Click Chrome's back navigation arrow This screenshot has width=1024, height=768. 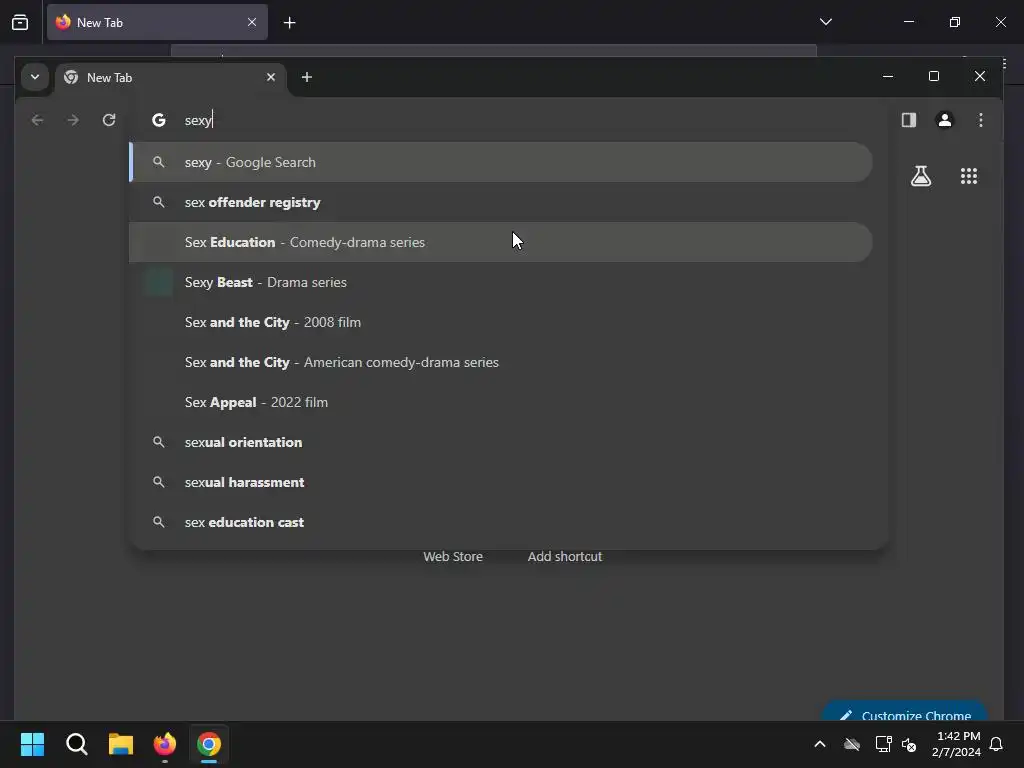click(37, 120)
